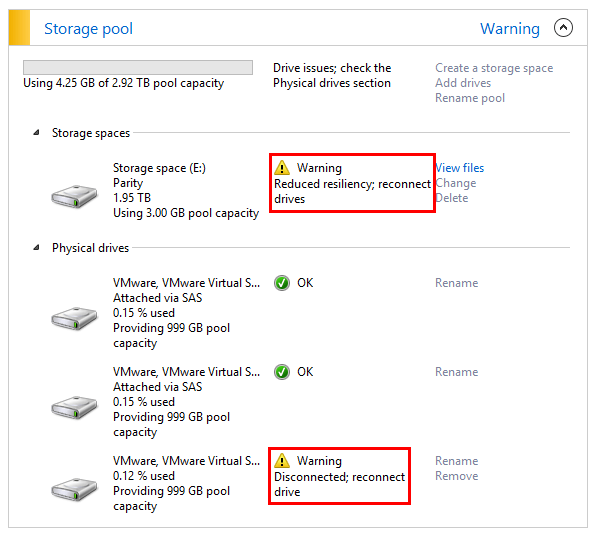The height and width of the screenshot is (534, 600).
Task: Click the pool capacity usage bar
Action: tap(138, 67)
